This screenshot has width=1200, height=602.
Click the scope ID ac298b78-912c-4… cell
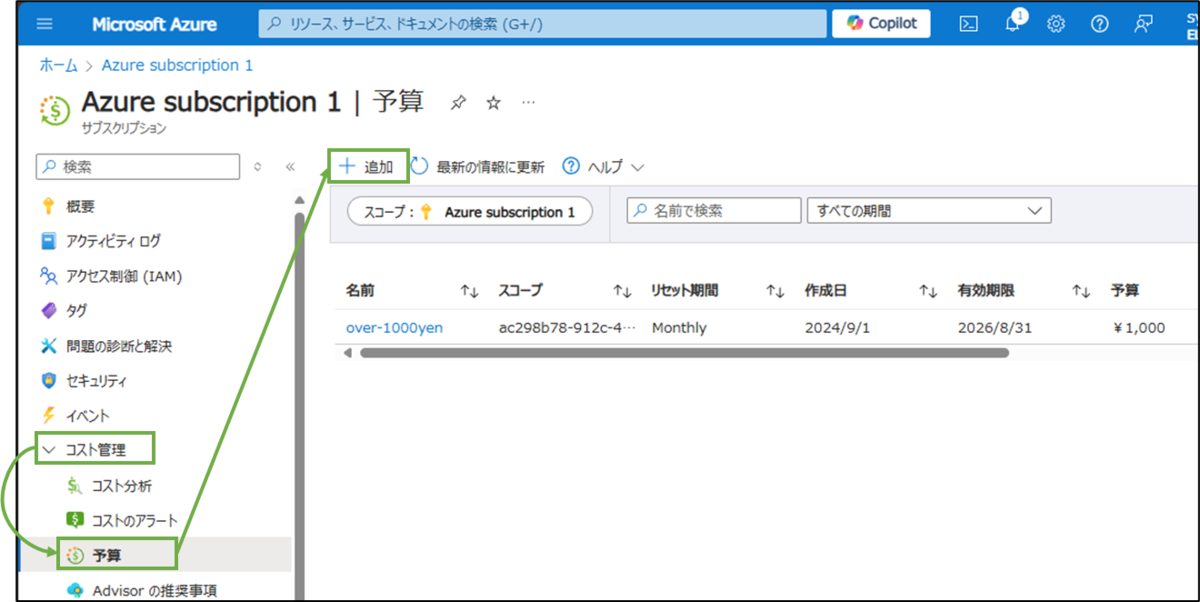click(567, 327)
